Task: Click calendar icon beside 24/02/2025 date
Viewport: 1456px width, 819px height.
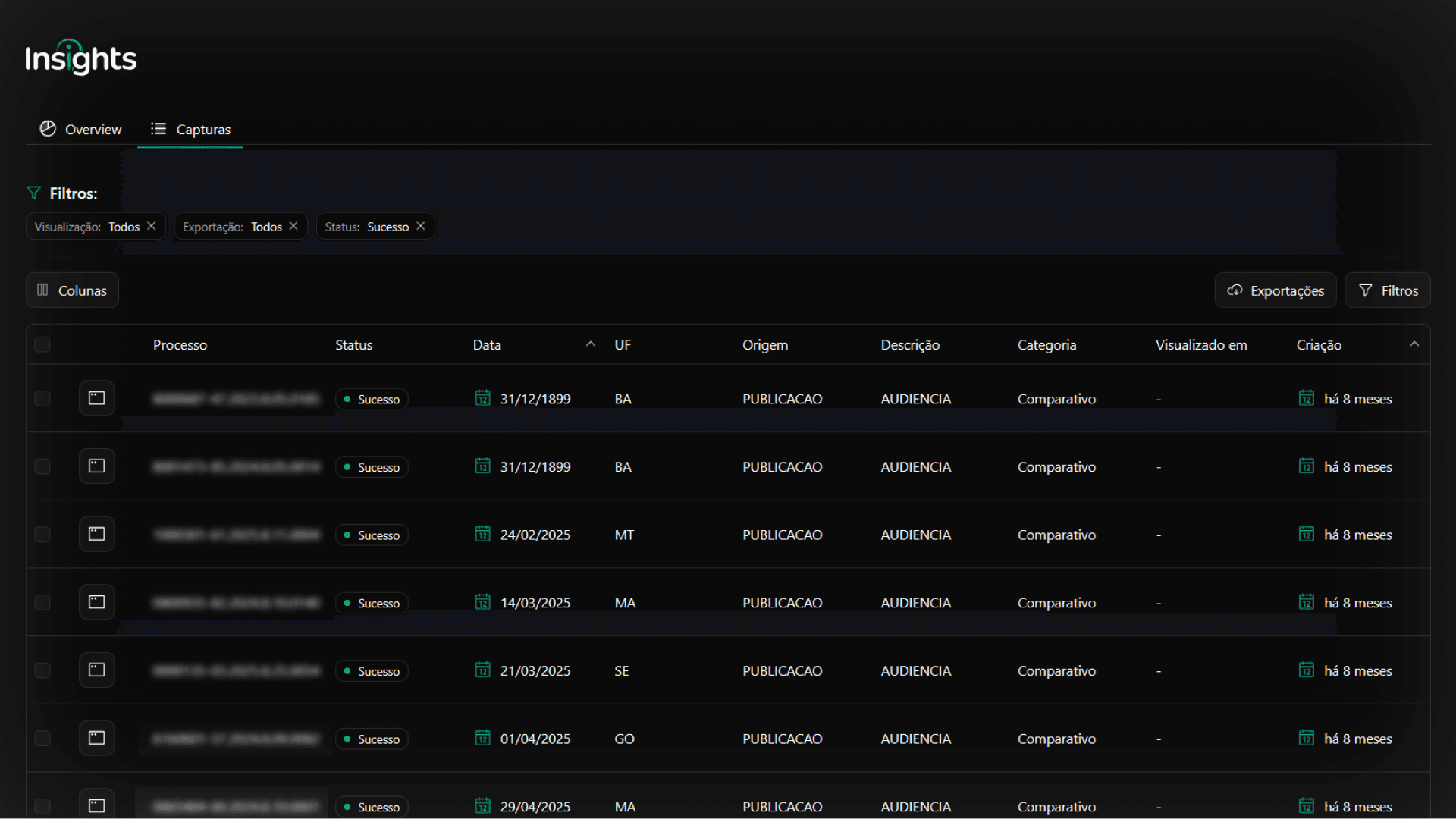Action: point(482,534)
